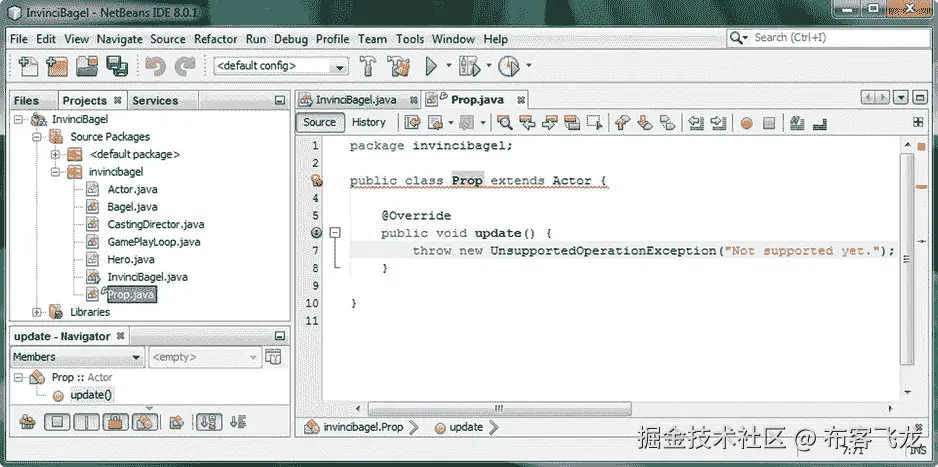Toggle Show Non-Public Members lock filter
The image size is (938, 467).
(x=115, y=422)
